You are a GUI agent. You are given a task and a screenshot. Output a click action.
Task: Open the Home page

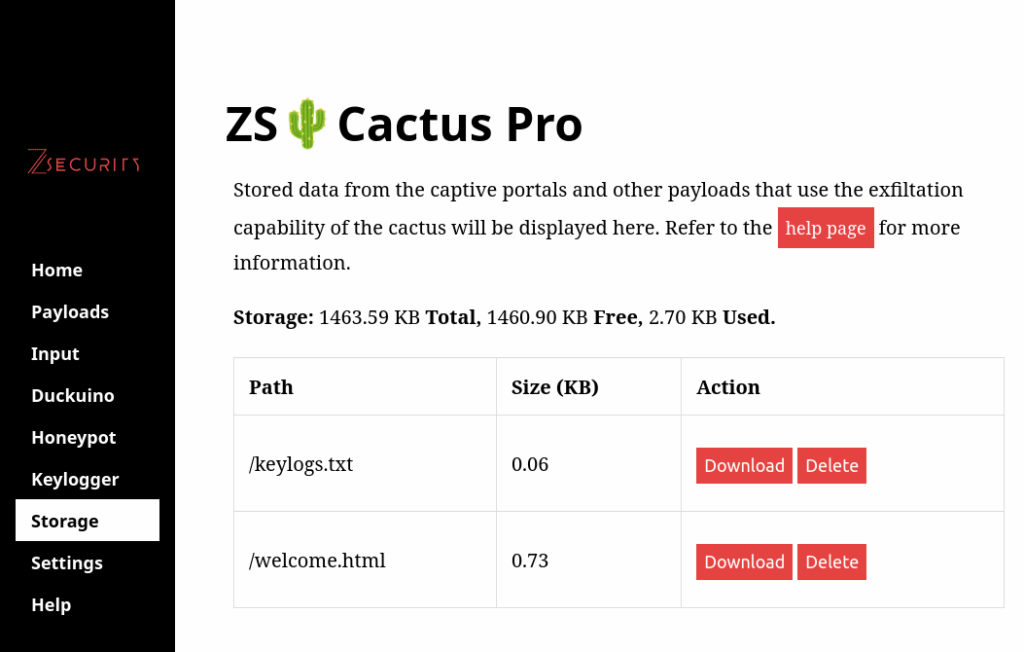point(57,270)
